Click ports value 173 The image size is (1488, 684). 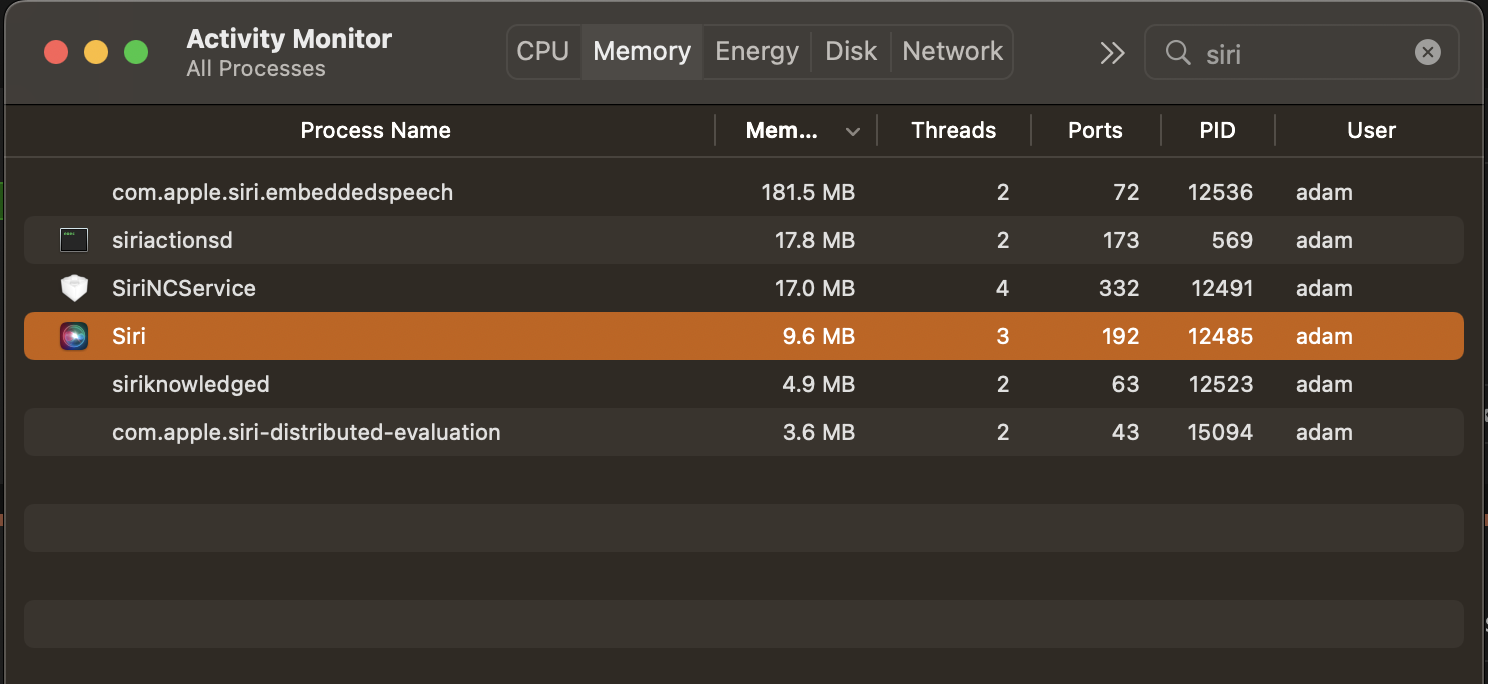[x=1120, y=240]
